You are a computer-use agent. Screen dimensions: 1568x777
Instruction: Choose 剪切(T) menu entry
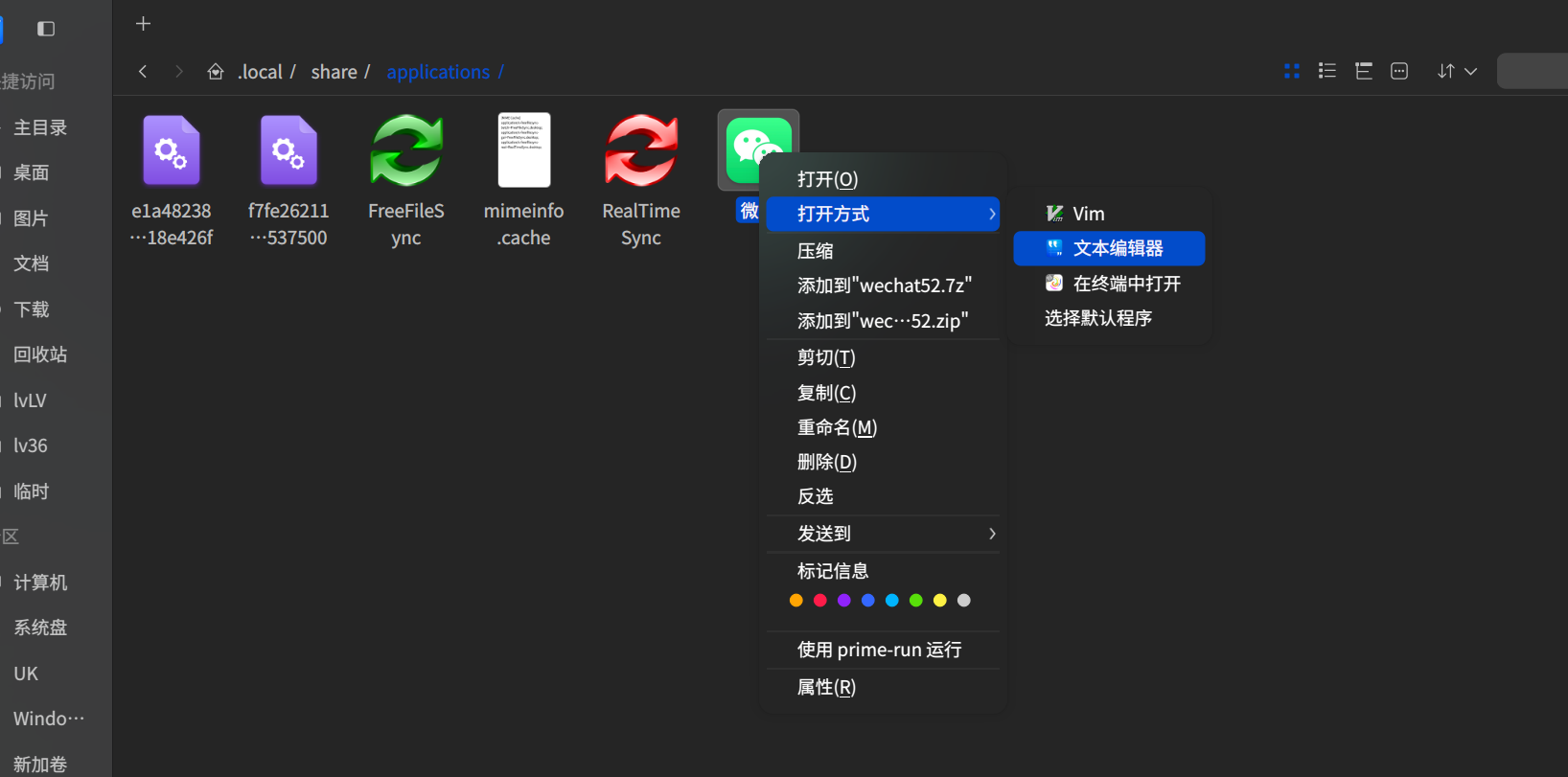(883, 357)
